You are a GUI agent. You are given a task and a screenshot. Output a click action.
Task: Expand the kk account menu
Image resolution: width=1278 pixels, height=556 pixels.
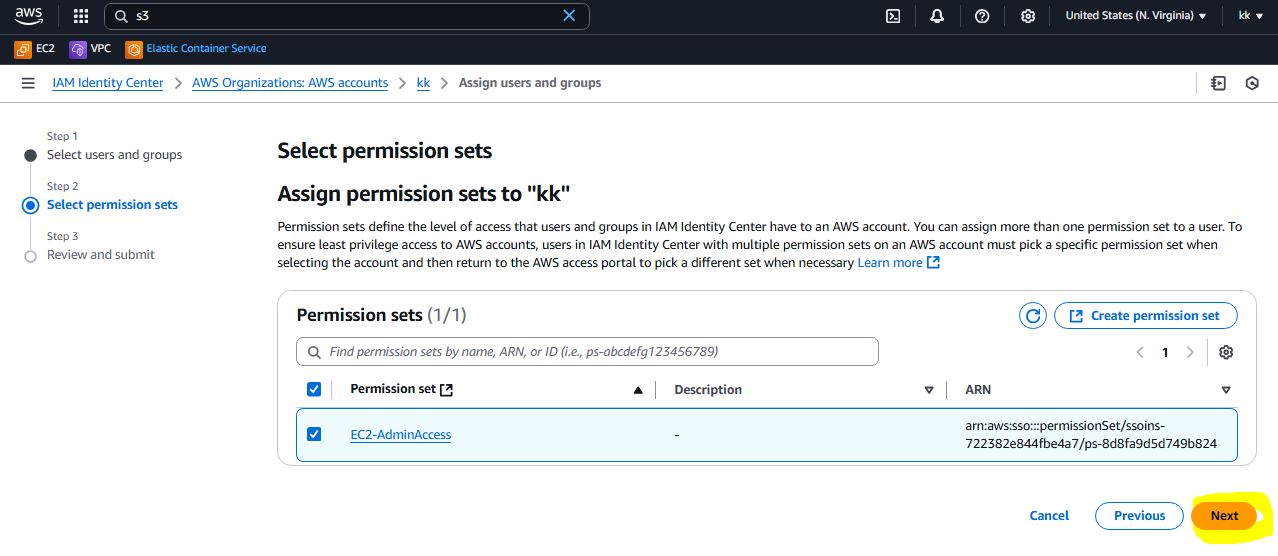click(1250, 16)
